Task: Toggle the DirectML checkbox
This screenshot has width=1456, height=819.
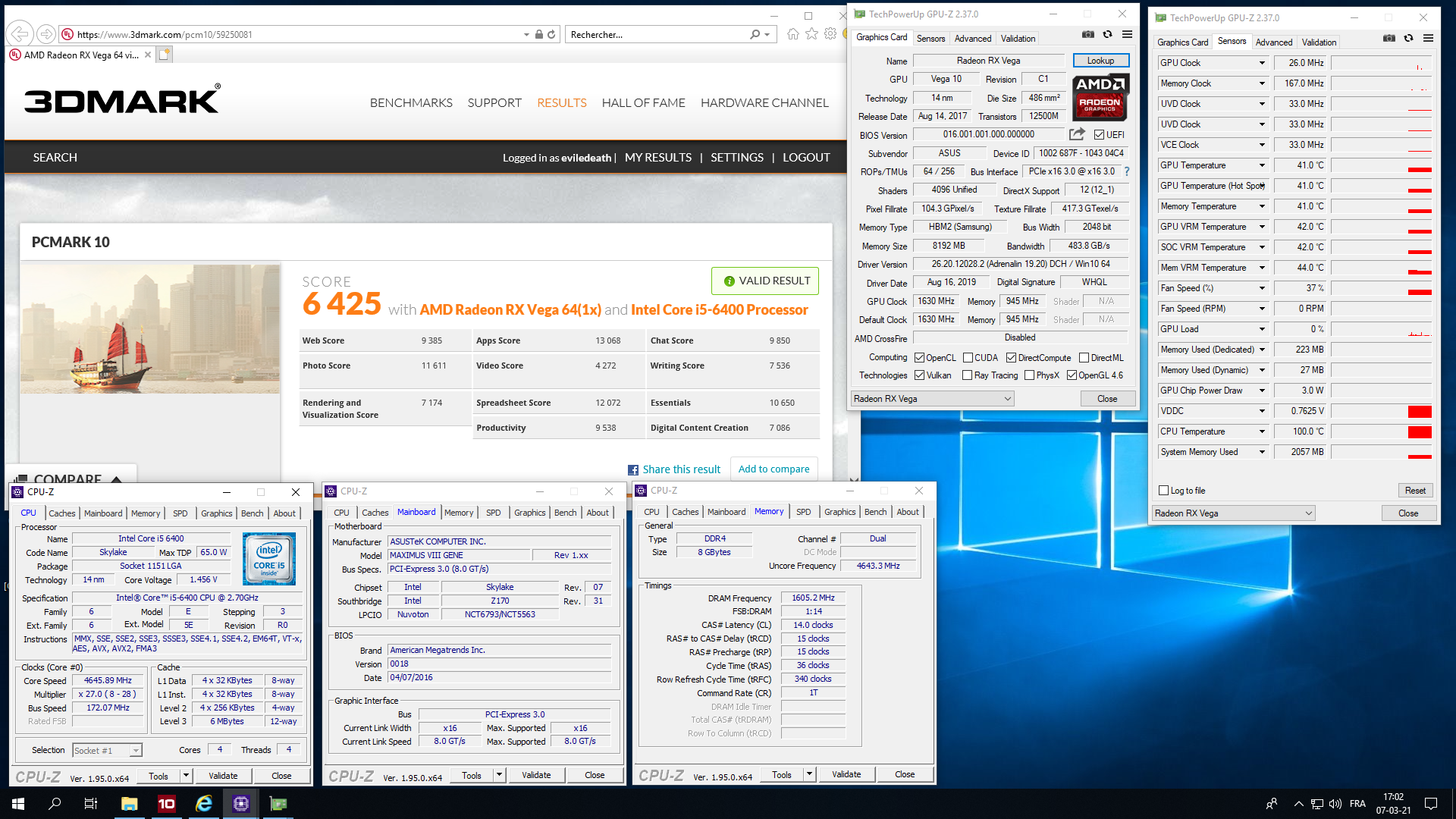Action: (x=1084, y=358)
